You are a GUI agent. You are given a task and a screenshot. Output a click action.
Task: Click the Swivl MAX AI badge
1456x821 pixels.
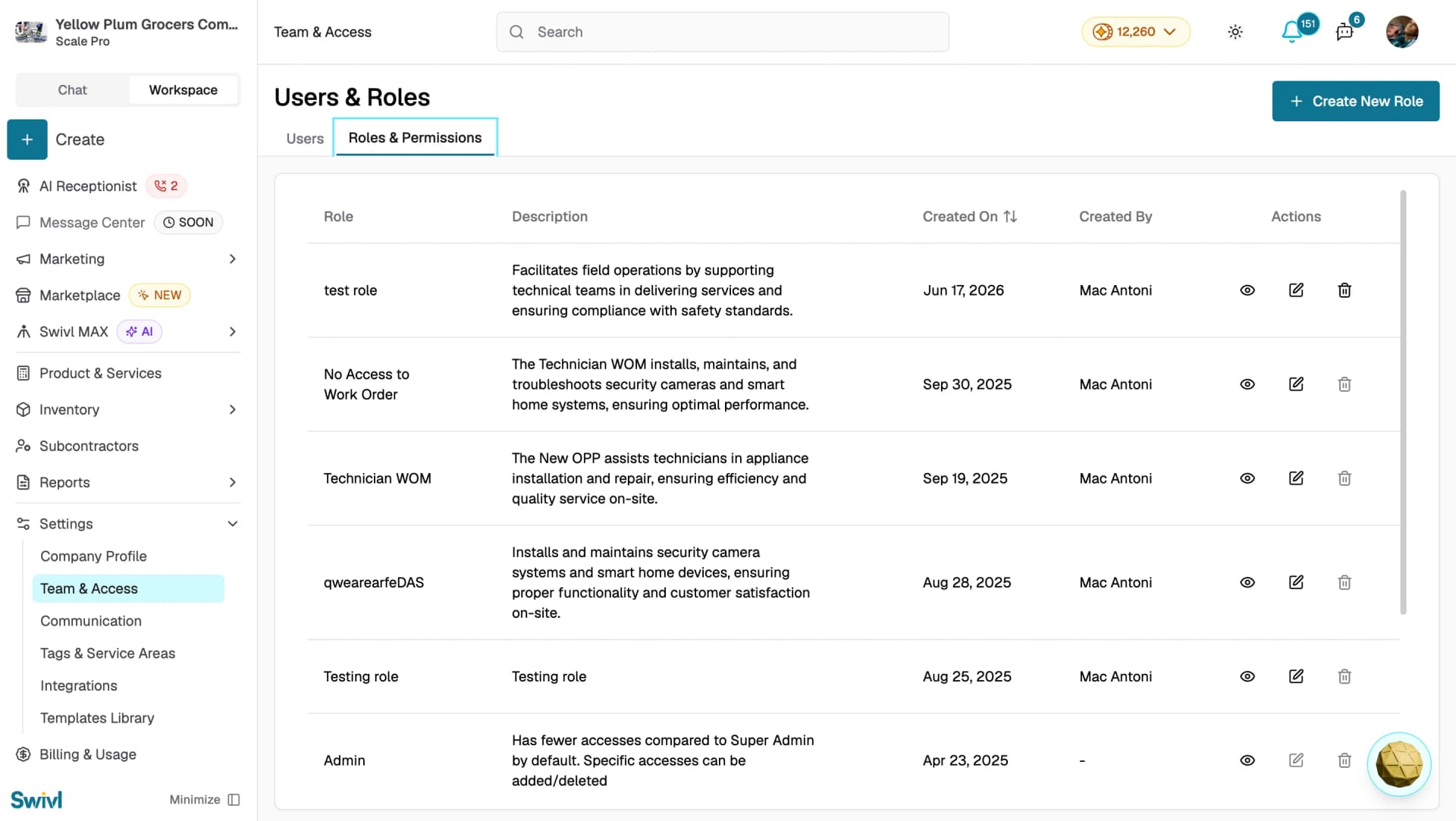[140, 332]
